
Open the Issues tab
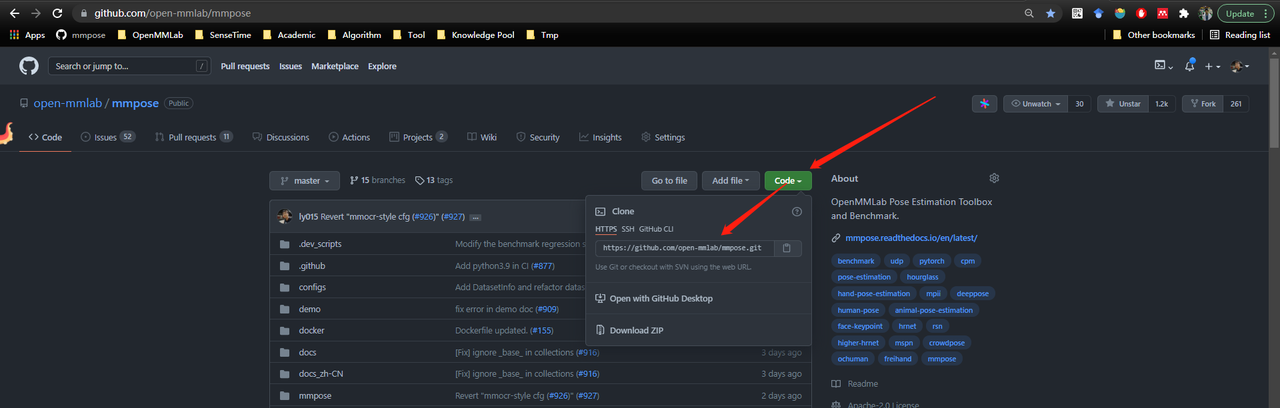(106, 137)
